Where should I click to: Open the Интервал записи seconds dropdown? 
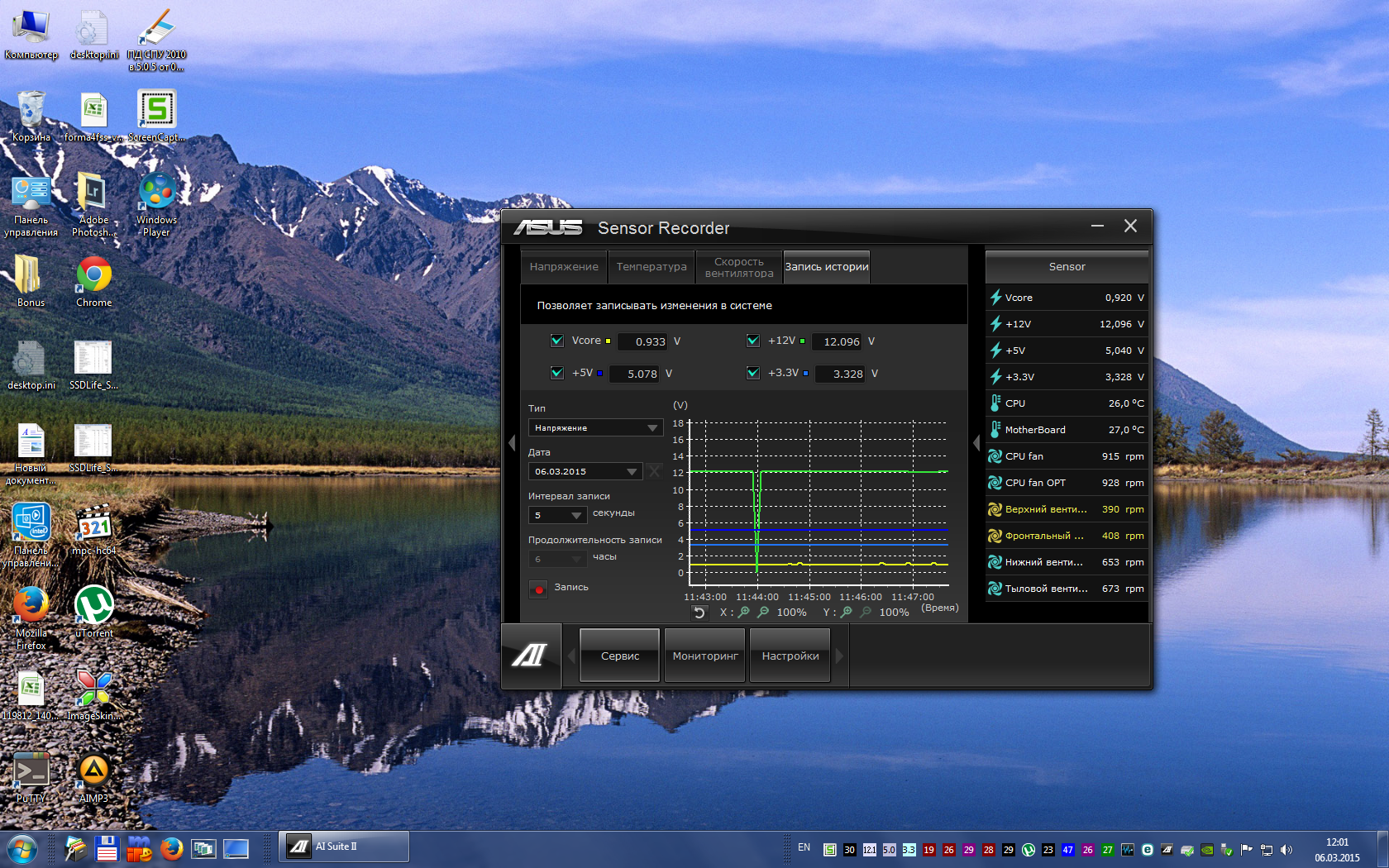[558, 515]
